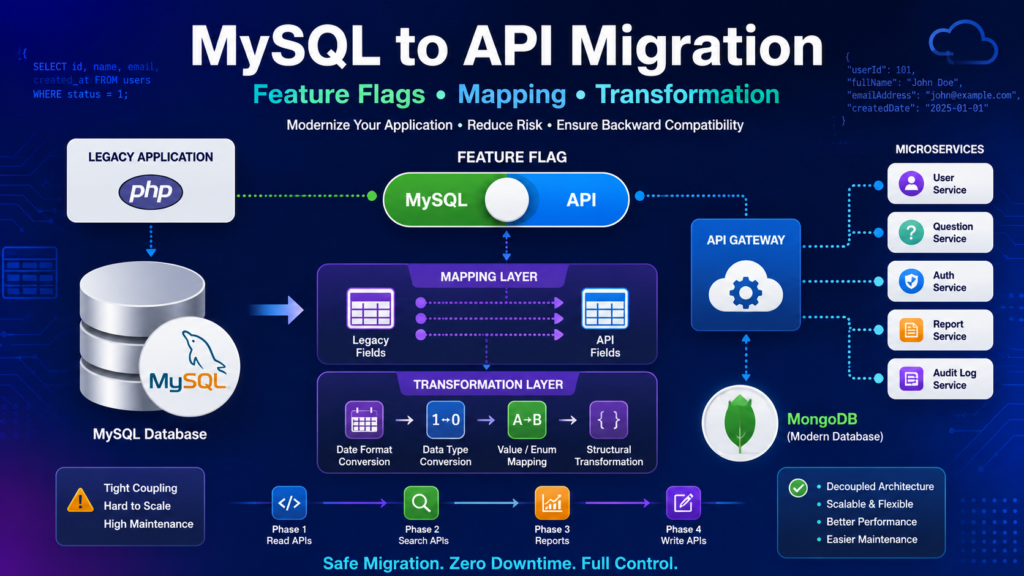This screenshot has height=576, width=1024.
Task: Click the Phase 4 Write APIs edit icon
Action: pyautogui.click(x=683, y=503)
